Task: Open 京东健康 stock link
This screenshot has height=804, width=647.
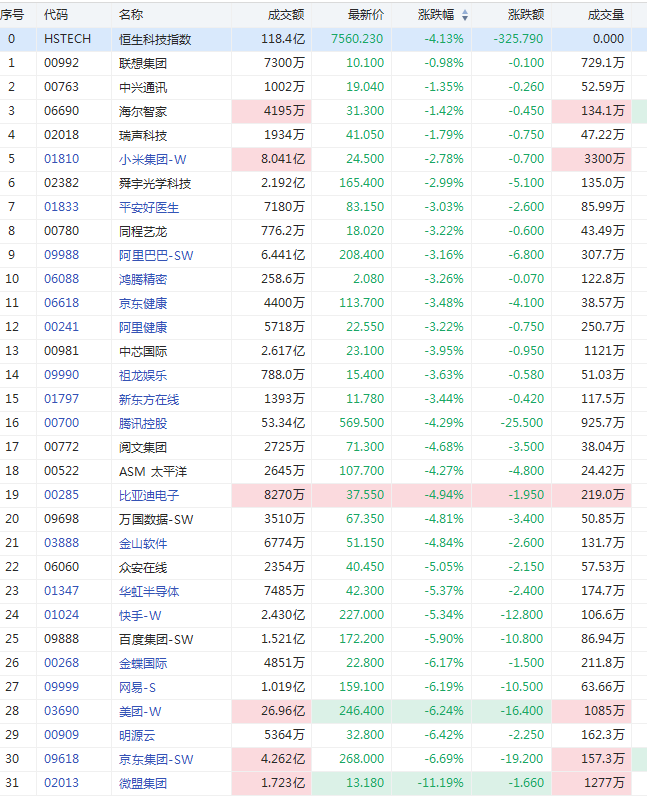Action: (x=143, y=304)
